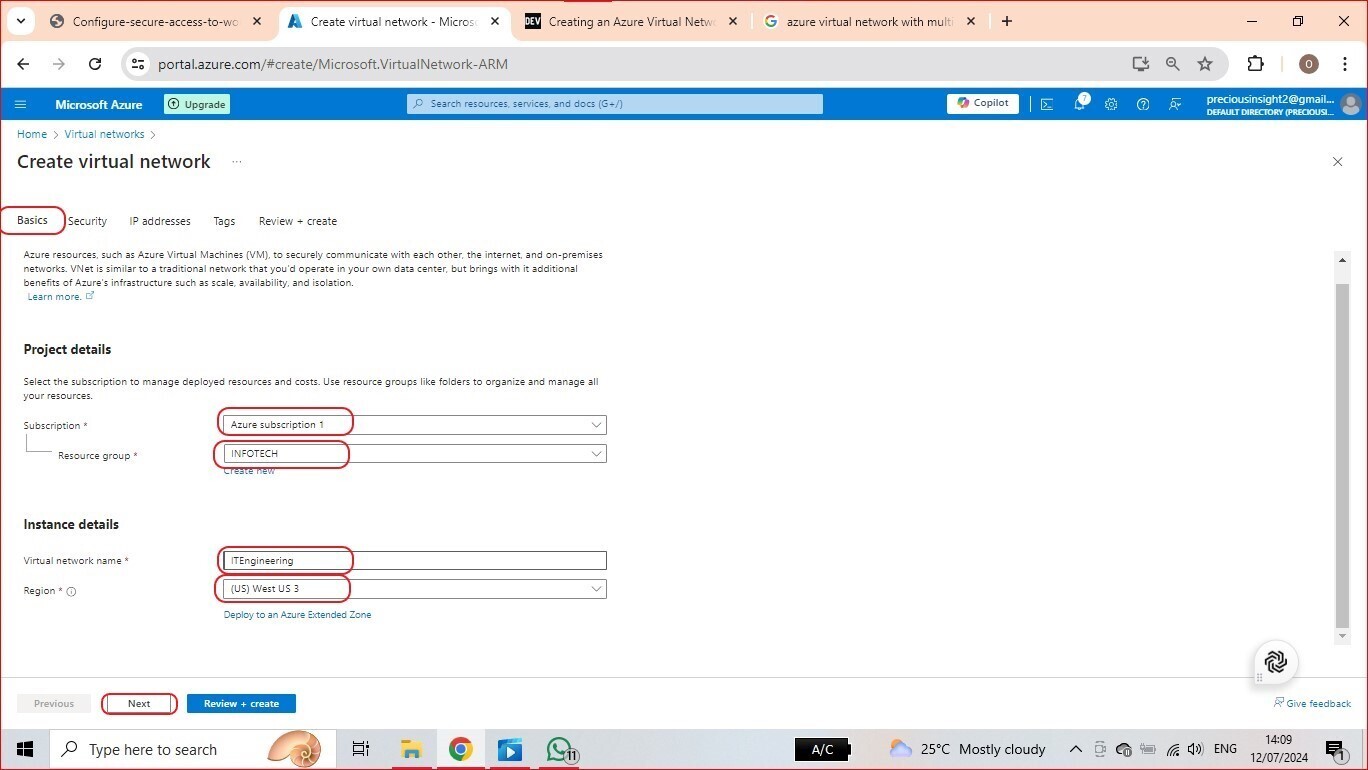Launch File Explorer from the taskbar
The image size is (1368, 770).
[411, 749]
